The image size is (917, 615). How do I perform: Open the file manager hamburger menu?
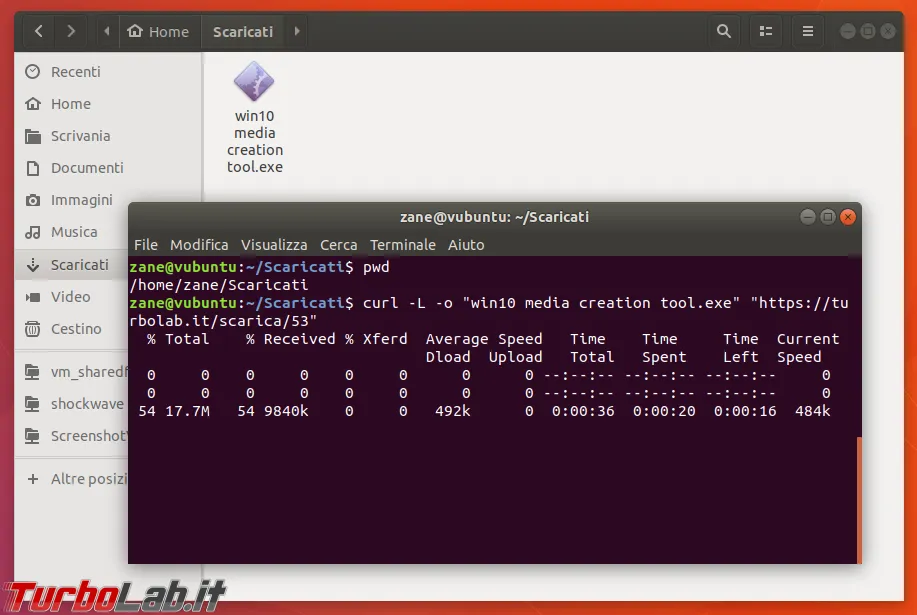[808, 31]
